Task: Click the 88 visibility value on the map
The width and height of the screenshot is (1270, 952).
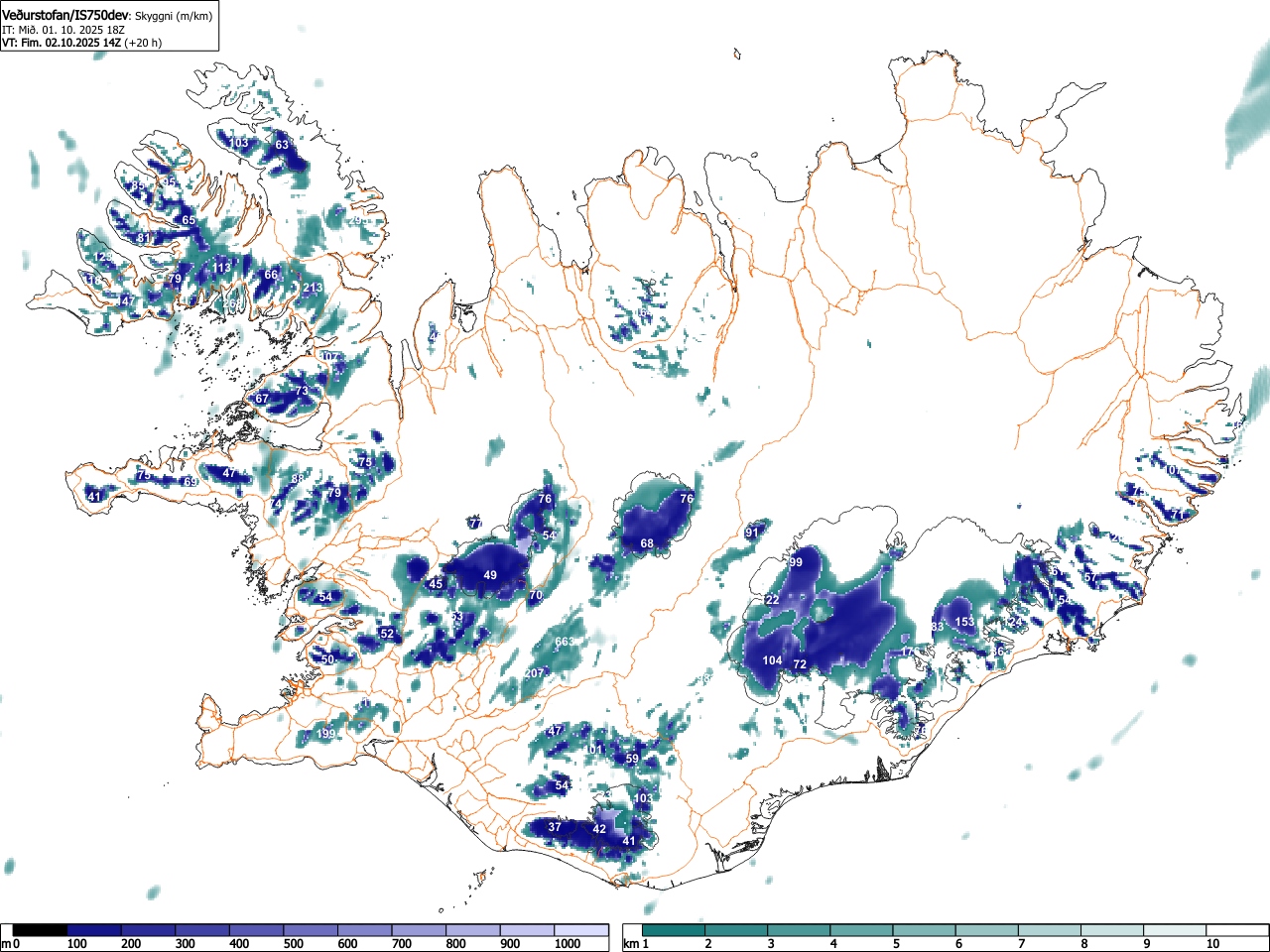Action: pos(297,479)
